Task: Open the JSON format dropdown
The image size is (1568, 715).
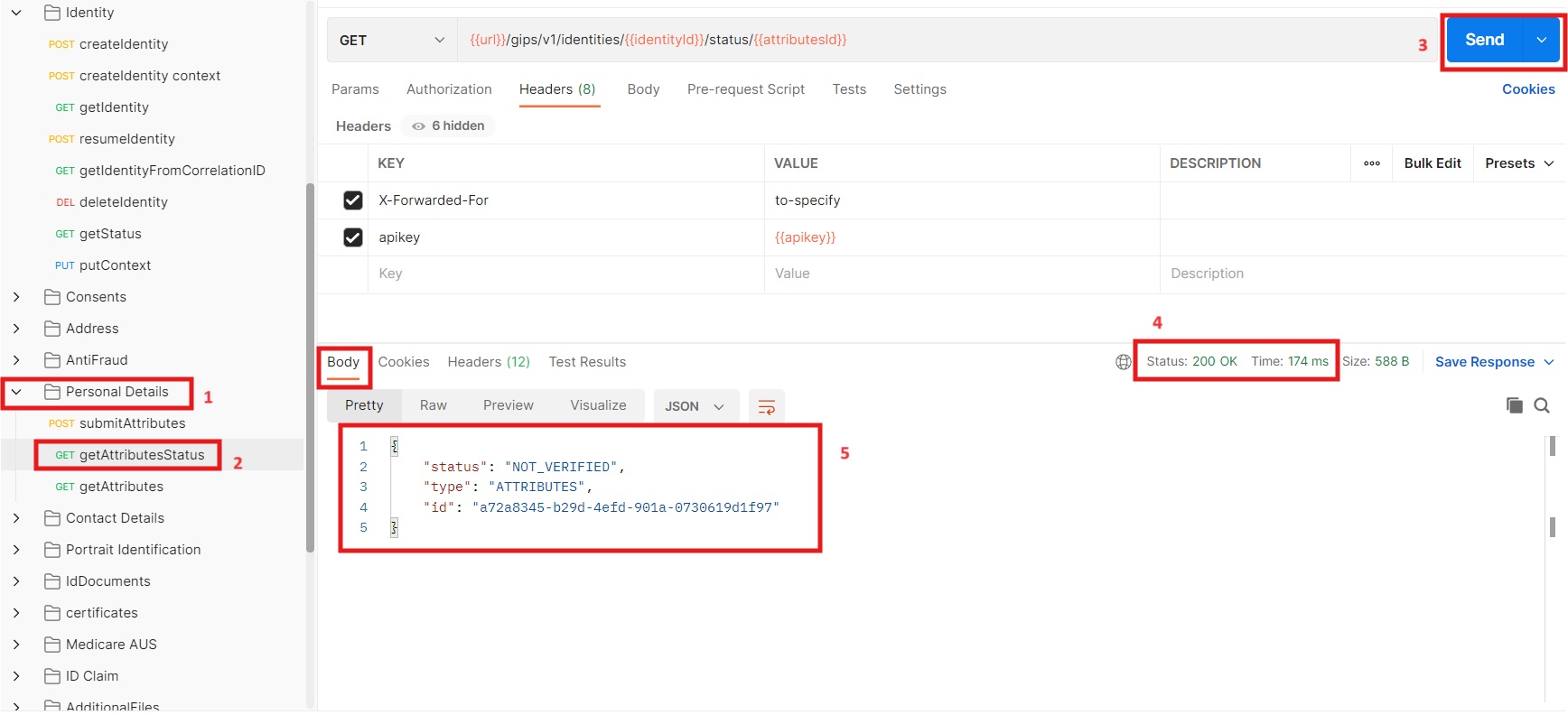Action: pos(695,406)
